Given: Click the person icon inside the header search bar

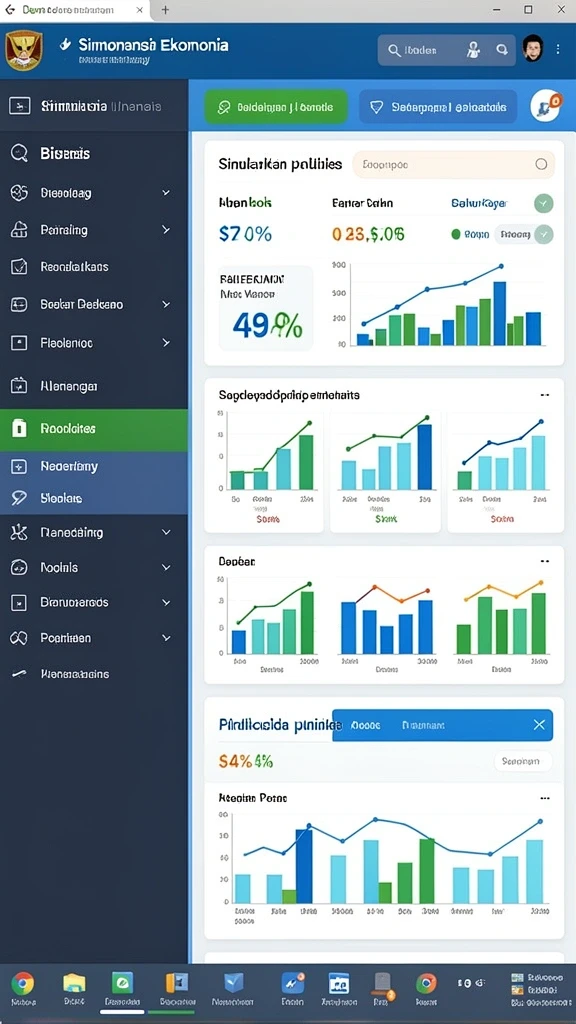Looking at the screenshot, I should click(x=474, y=50).
